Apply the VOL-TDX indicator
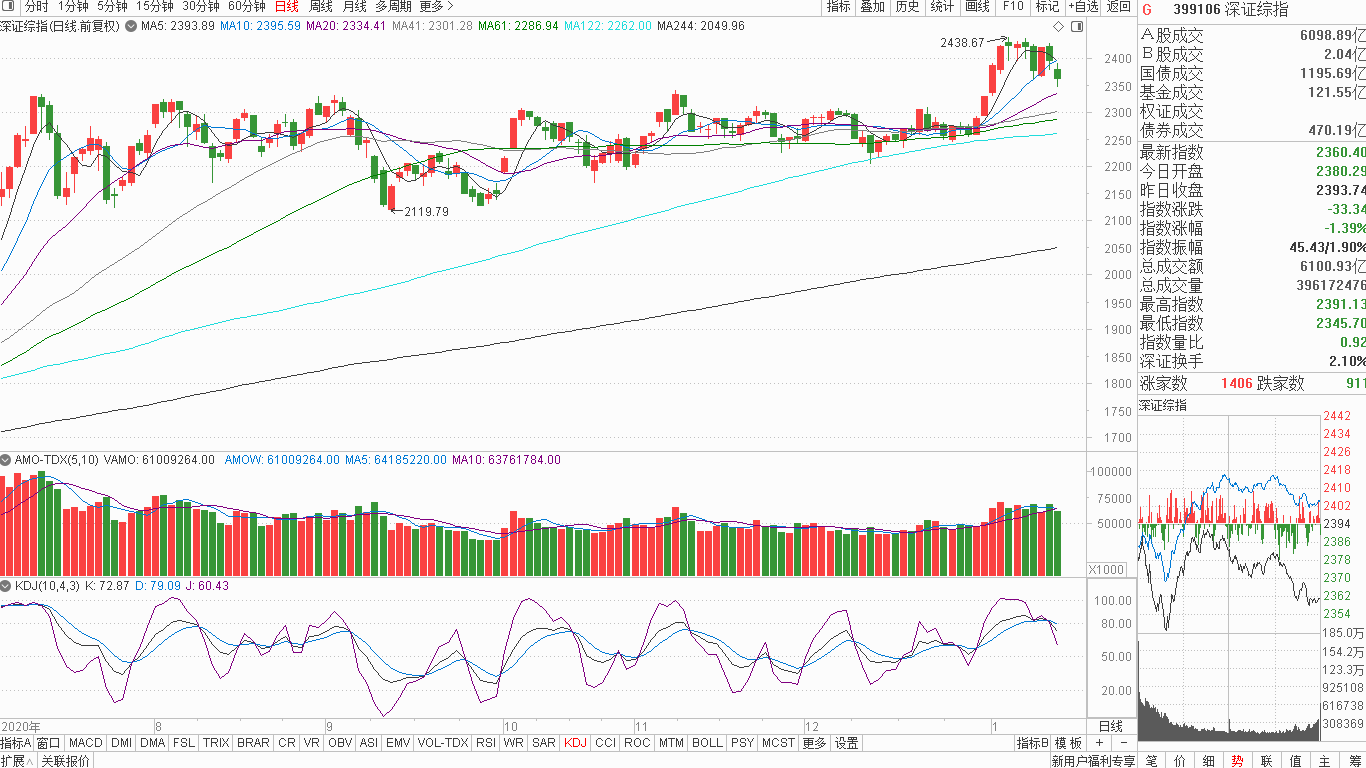The width and height of the screenshot is (1366, 768). pyautogui.click(x=443, y=743)
